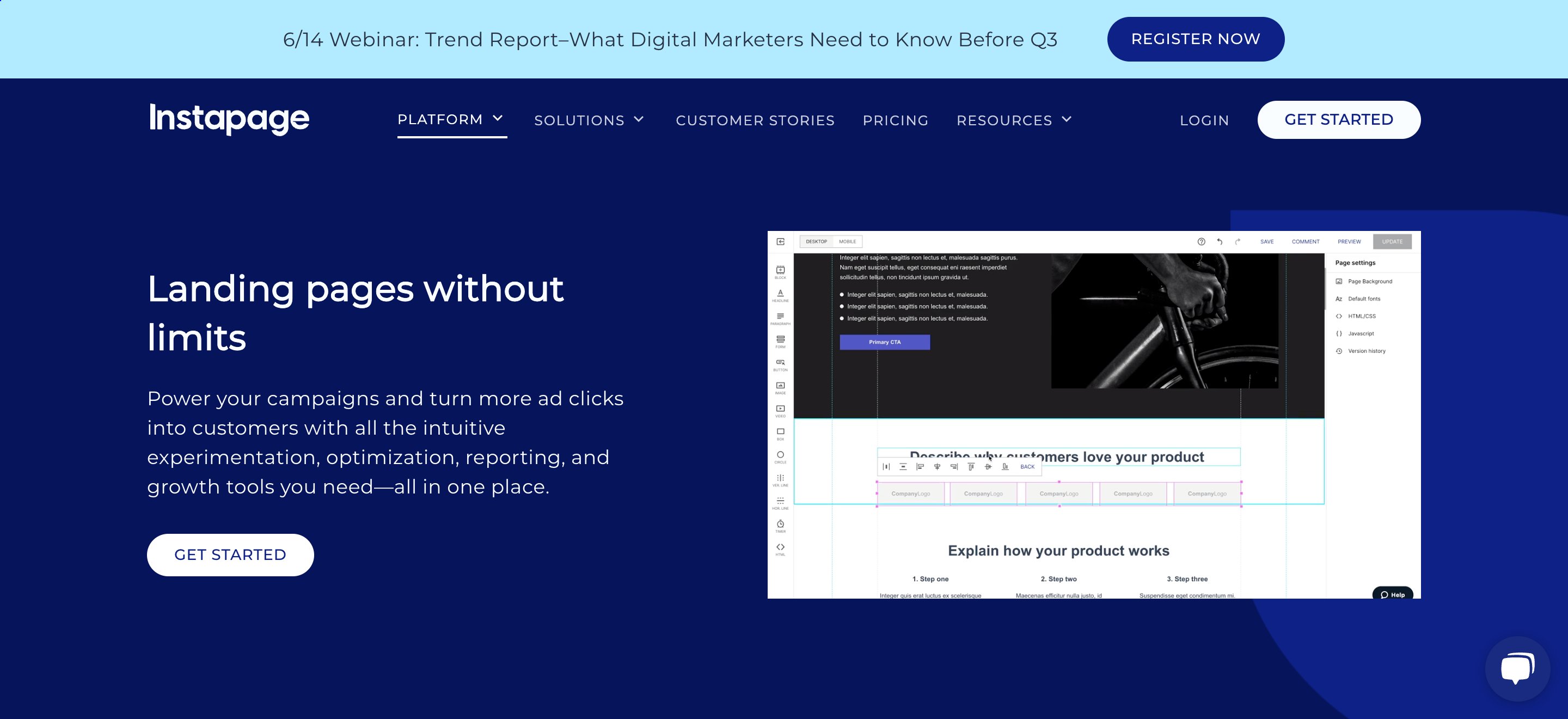
Task: Click the Register Now webinar button
Action: tap(1196, 39)
